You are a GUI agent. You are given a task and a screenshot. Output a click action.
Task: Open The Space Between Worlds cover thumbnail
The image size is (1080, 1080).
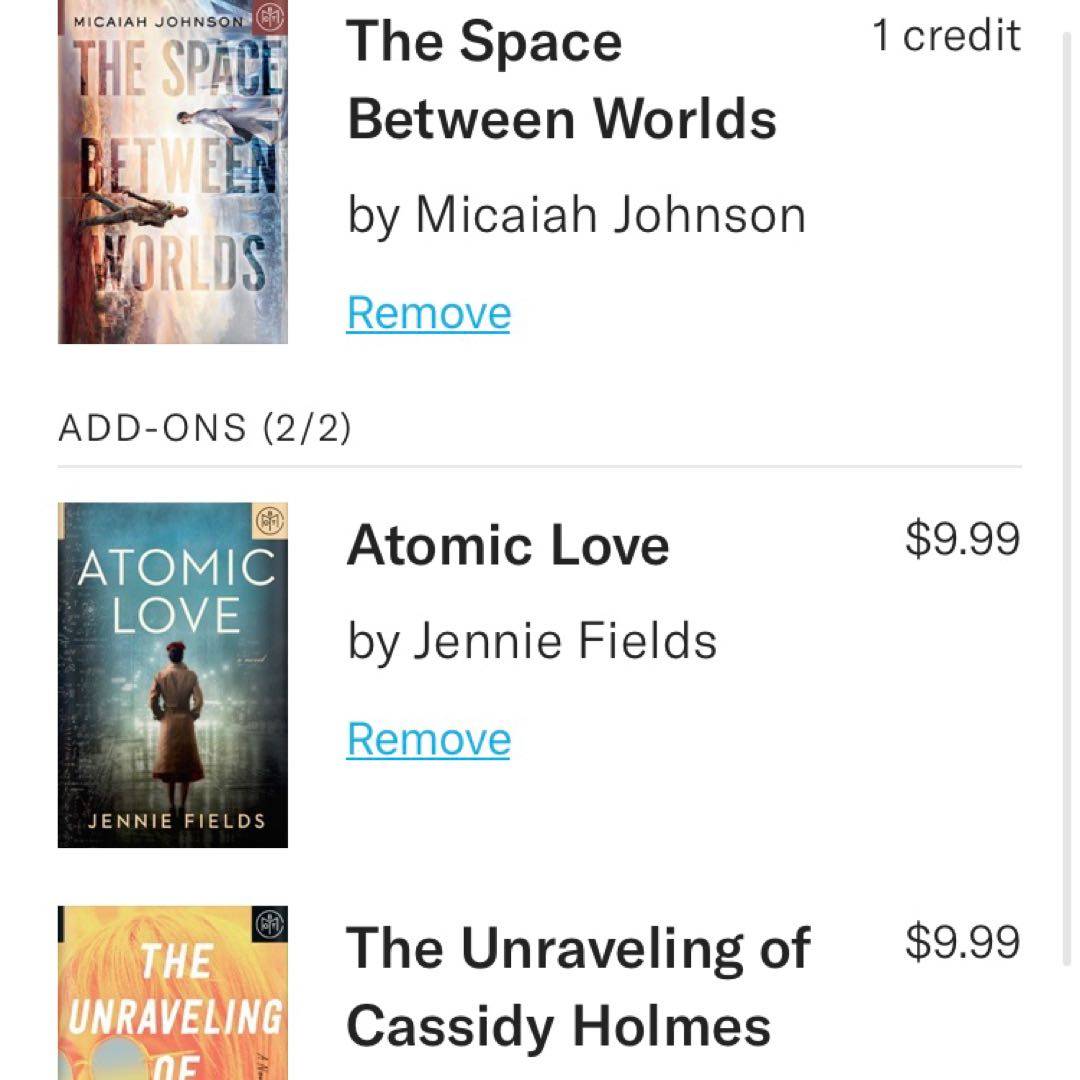pyautogui.click(x=172, y=180)
